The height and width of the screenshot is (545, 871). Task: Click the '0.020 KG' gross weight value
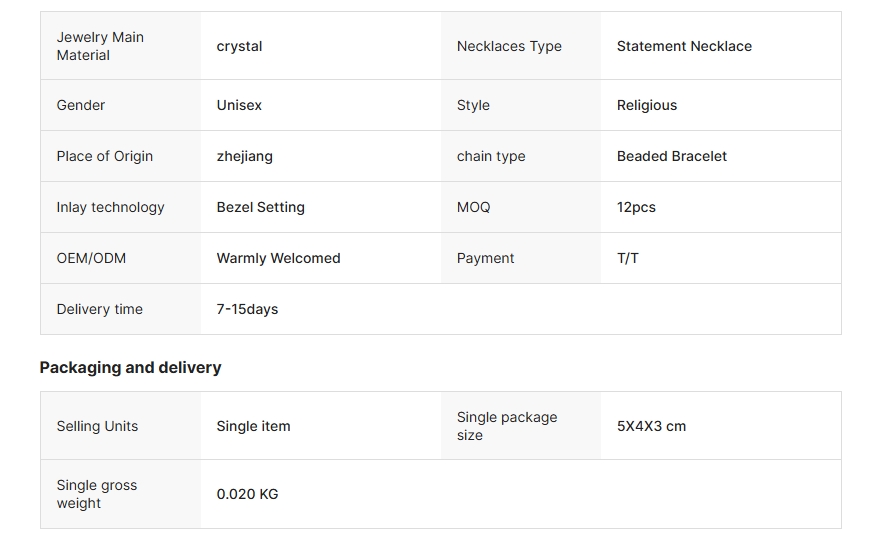(x=248, y=494)
